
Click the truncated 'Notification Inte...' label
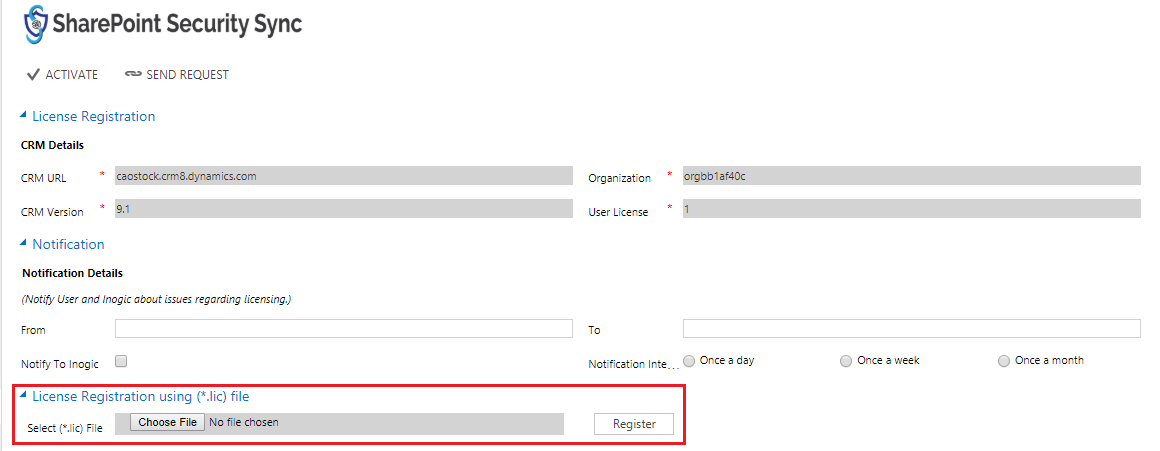pos(634,364)
